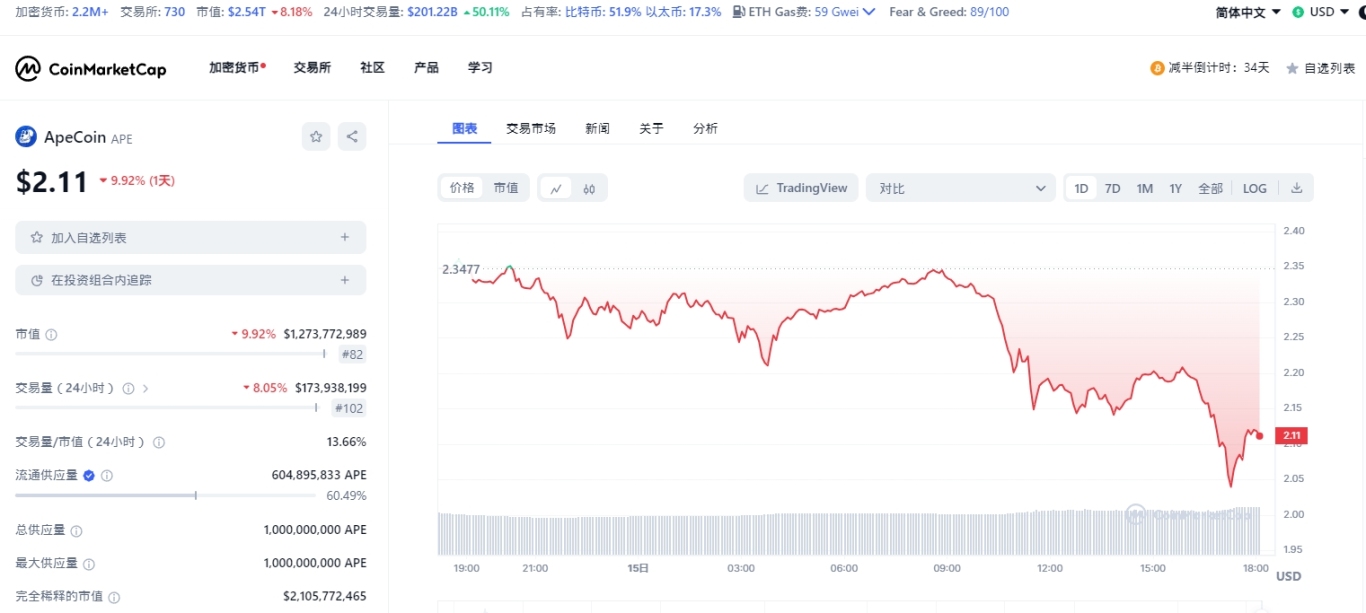Open 产品 navigation menu
Viewport: 1366px width, 613px height.
click(426, 68)
